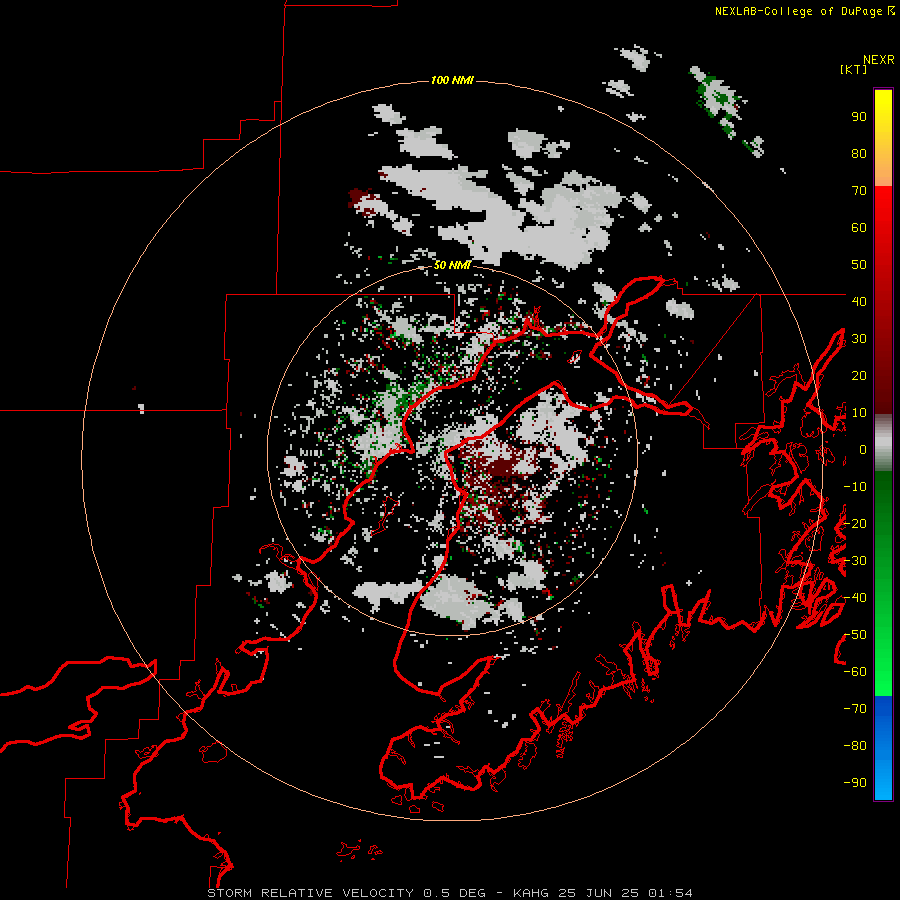Click the -50 value on the velocity scale
900x900 pixels.
pos(855,635)
